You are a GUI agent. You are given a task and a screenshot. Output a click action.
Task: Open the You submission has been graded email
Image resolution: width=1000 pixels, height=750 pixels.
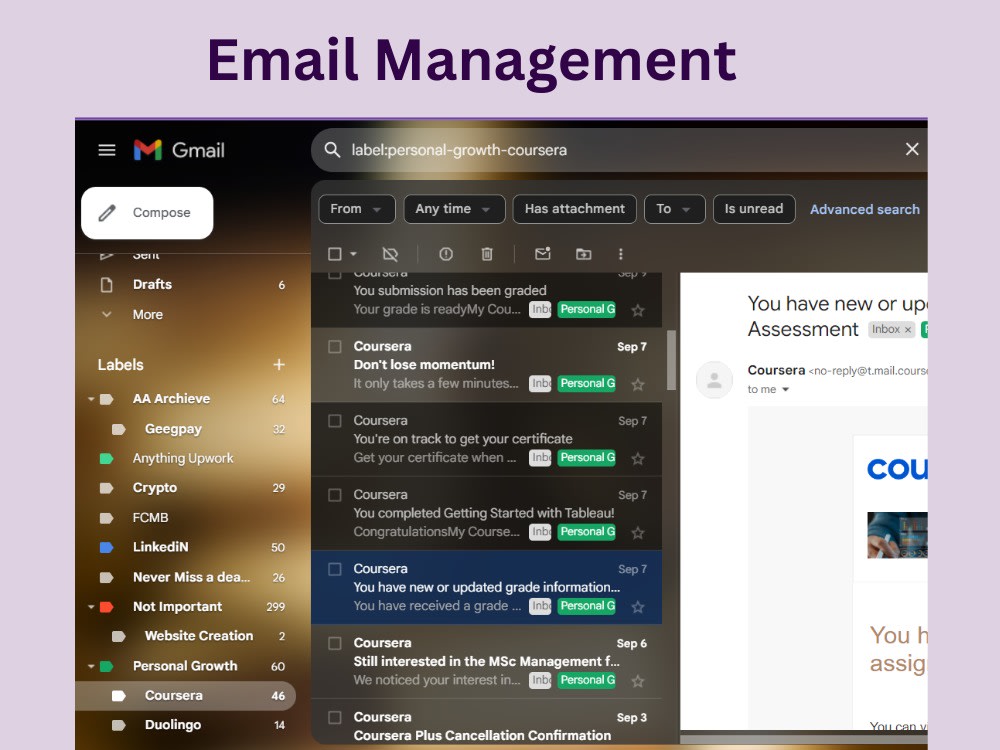coord(487,300)
